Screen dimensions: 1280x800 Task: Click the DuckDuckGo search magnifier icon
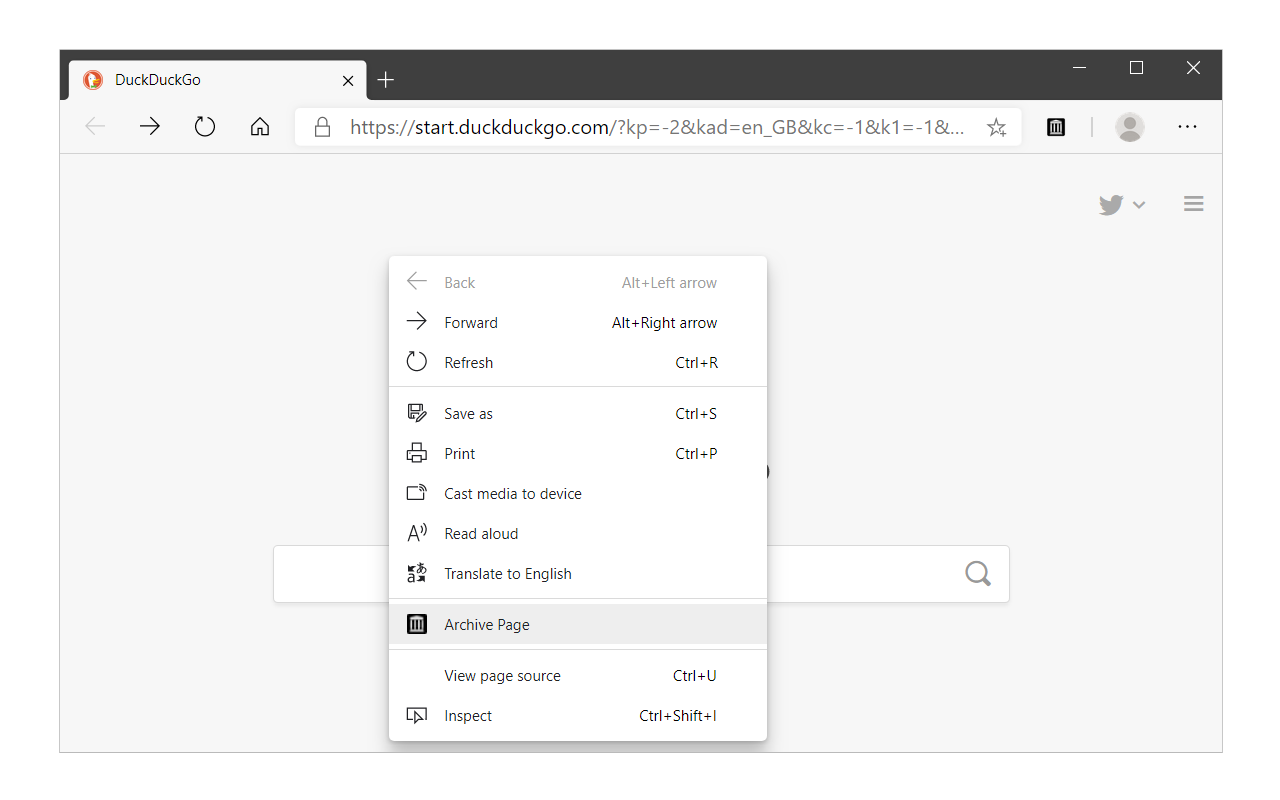coord(977,574)
